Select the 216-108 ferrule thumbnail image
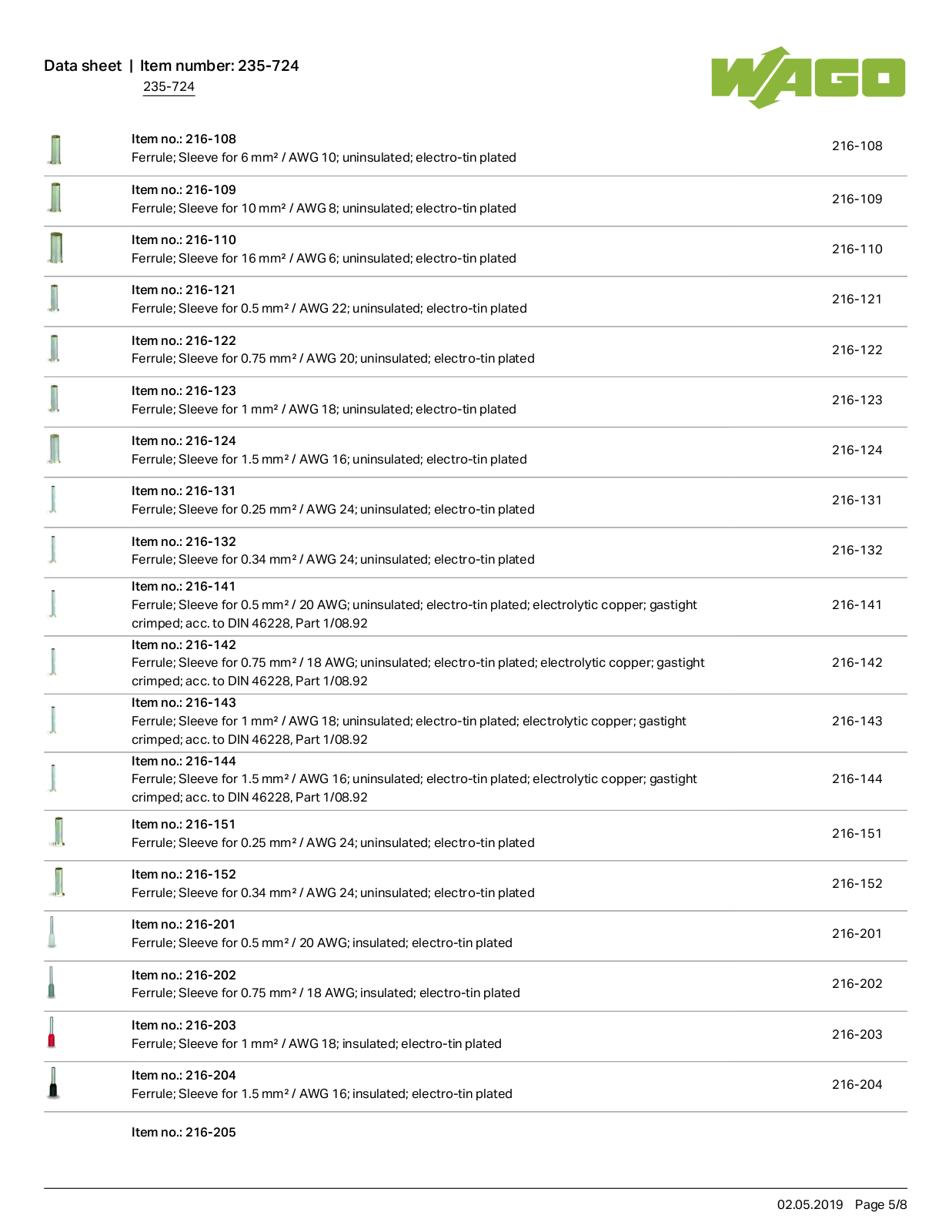952x1232 pixels. pos(55,149)
